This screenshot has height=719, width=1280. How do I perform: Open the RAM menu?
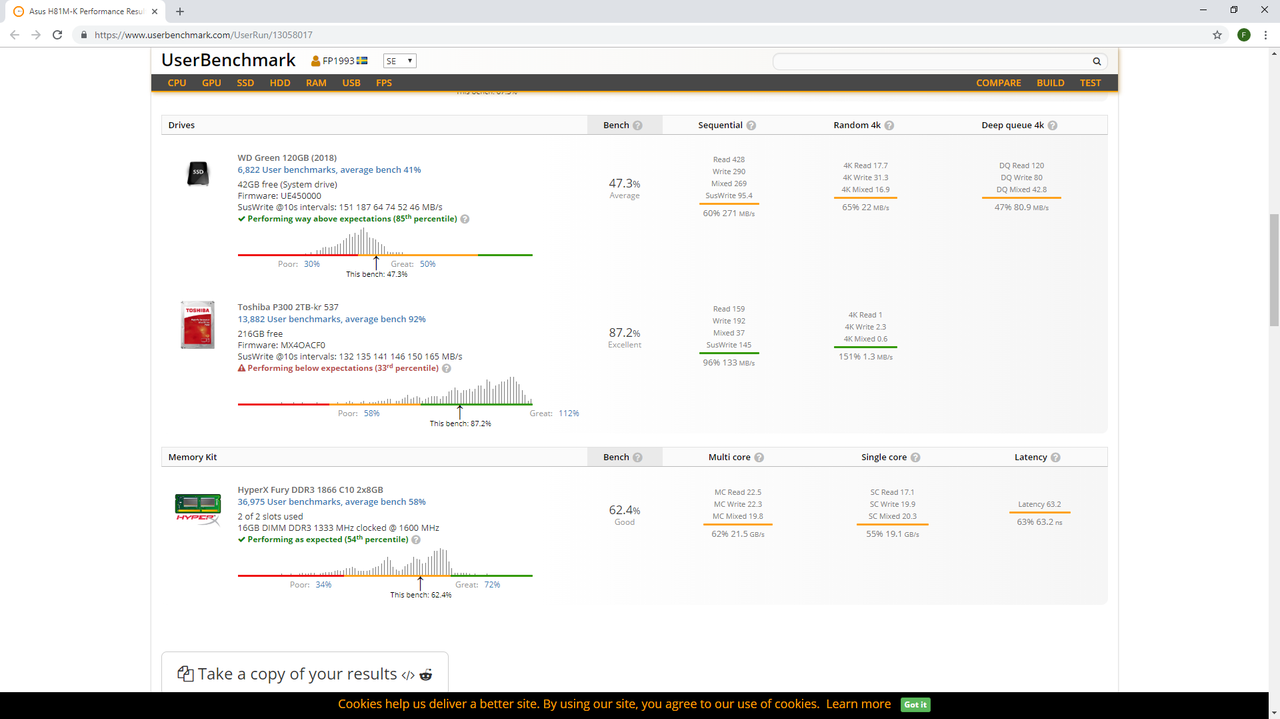(316, 83)
